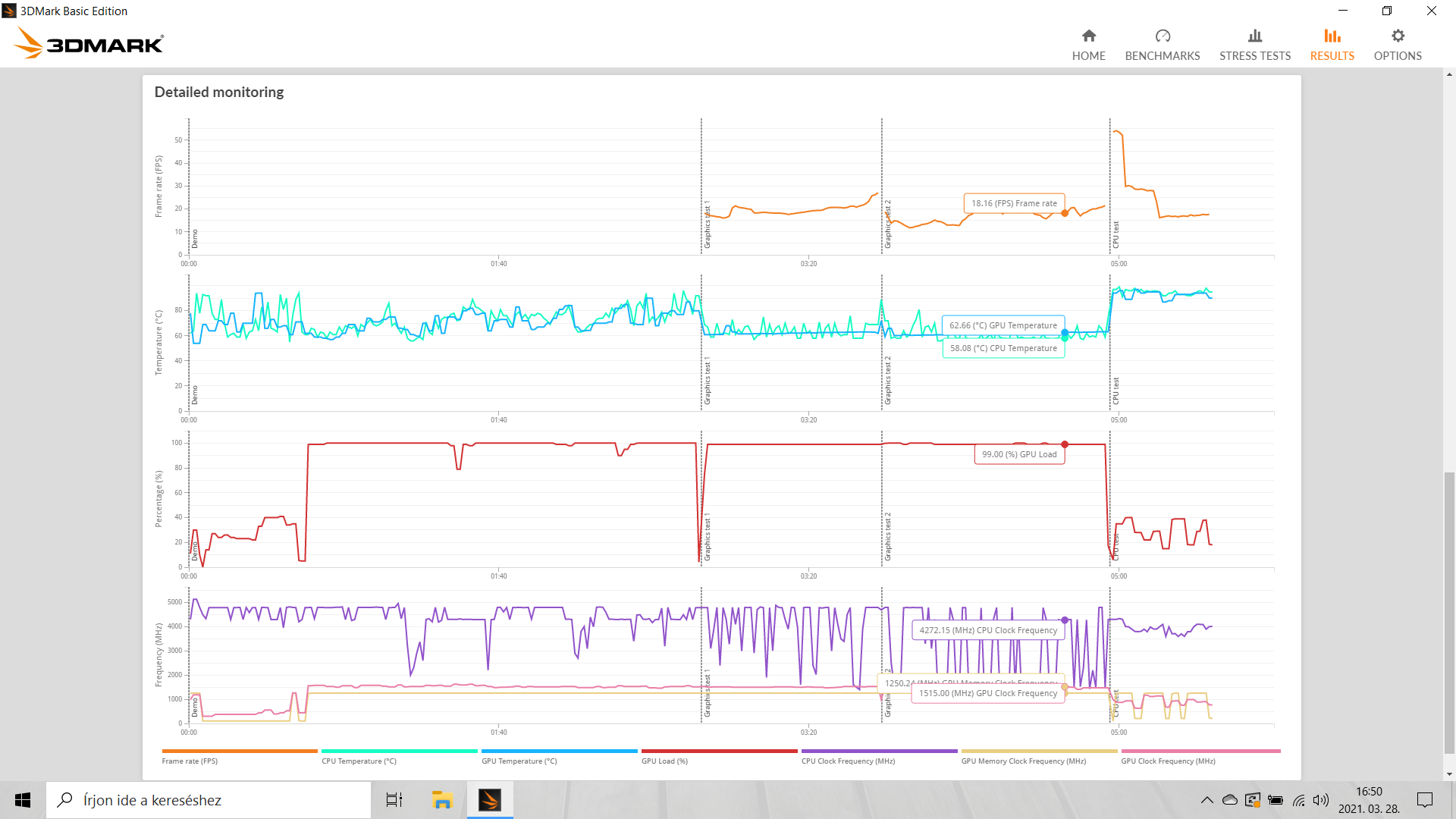Viewport: 1456px width, 819px height.
Task: Click the 3DMark logo
Action: 89,43
